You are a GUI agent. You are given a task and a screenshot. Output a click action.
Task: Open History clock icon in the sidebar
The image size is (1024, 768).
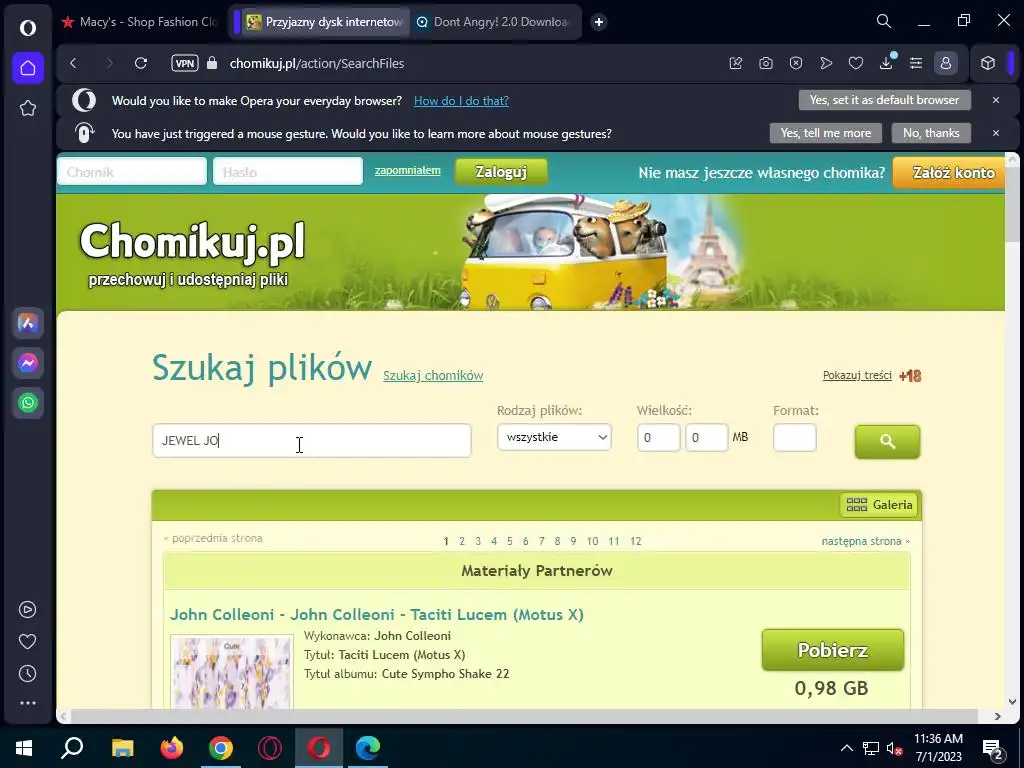tap(27, 673)
